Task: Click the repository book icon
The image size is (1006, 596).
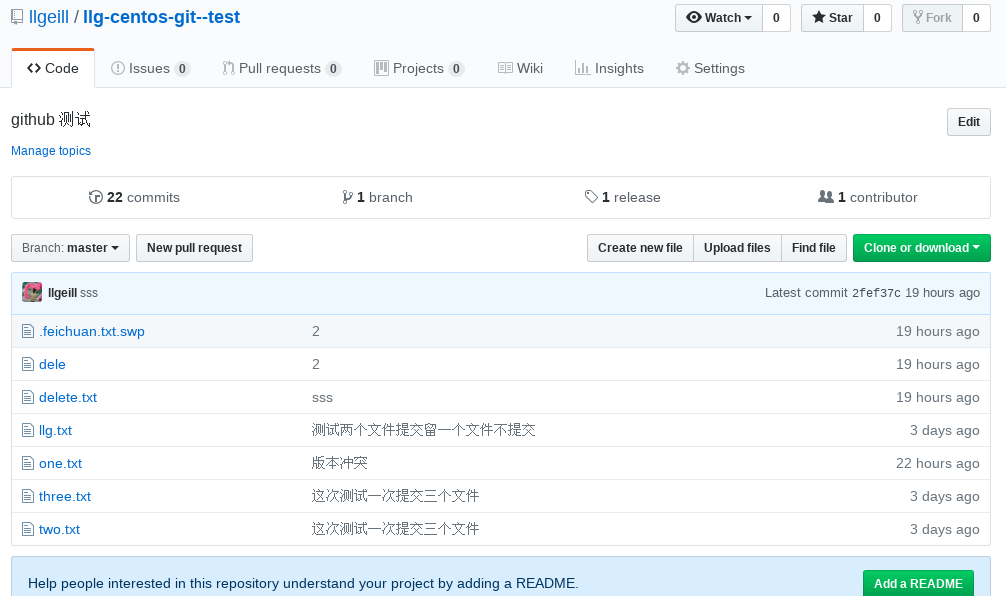Action: pos(17,18)
